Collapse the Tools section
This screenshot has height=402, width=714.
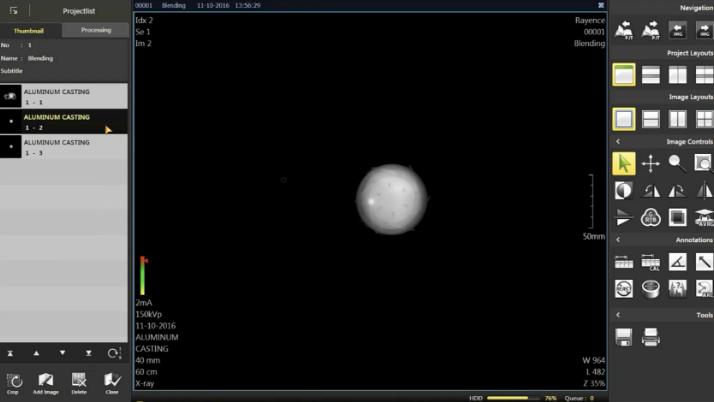[618, 315]
